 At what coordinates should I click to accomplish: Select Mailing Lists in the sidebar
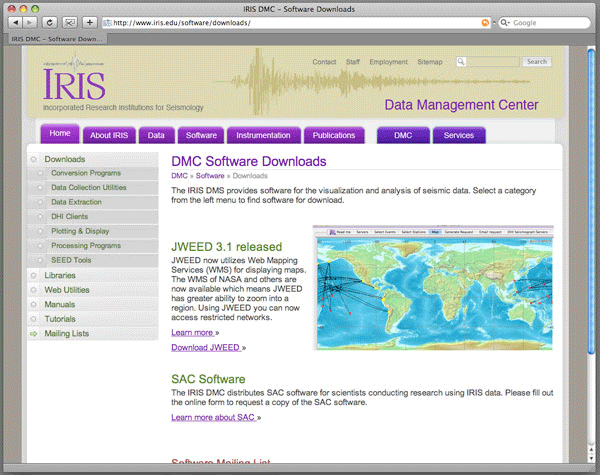click(x=93, y=334)
